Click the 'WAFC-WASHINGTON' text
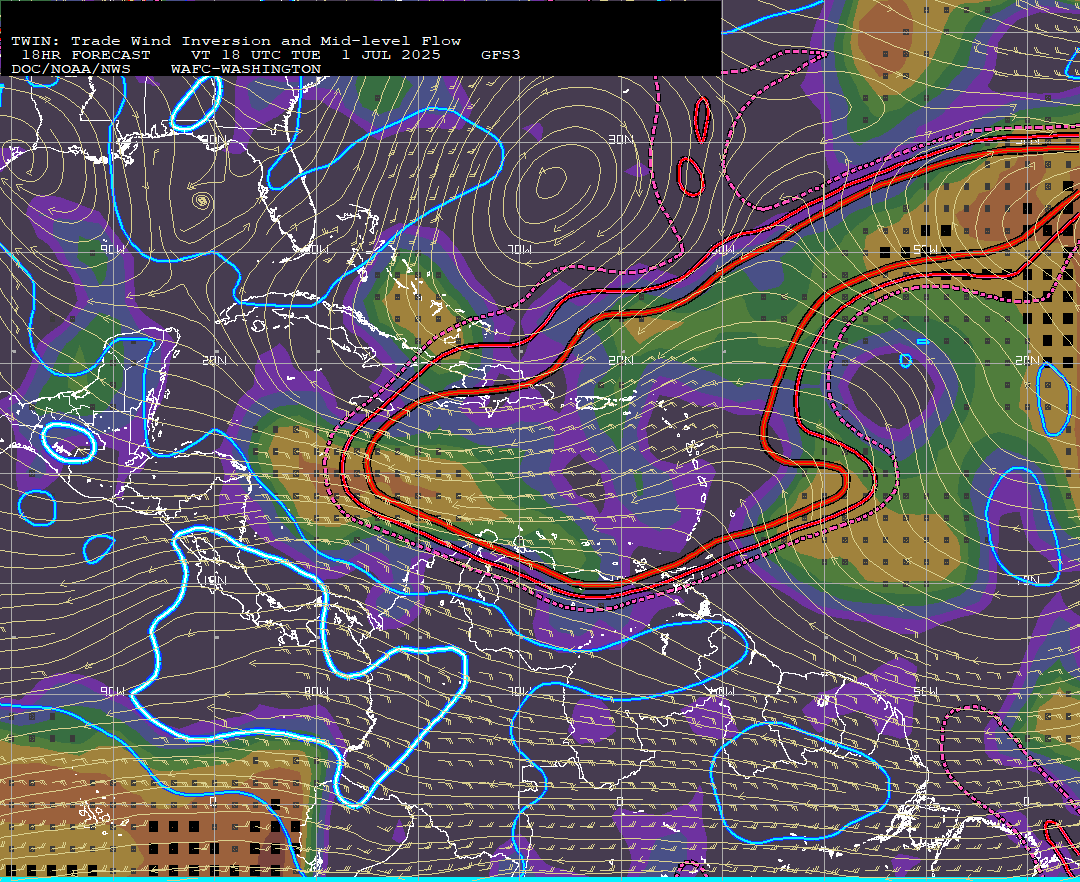Image resolution: width=1080 pixels, height=882 pixels. point(246,69)
